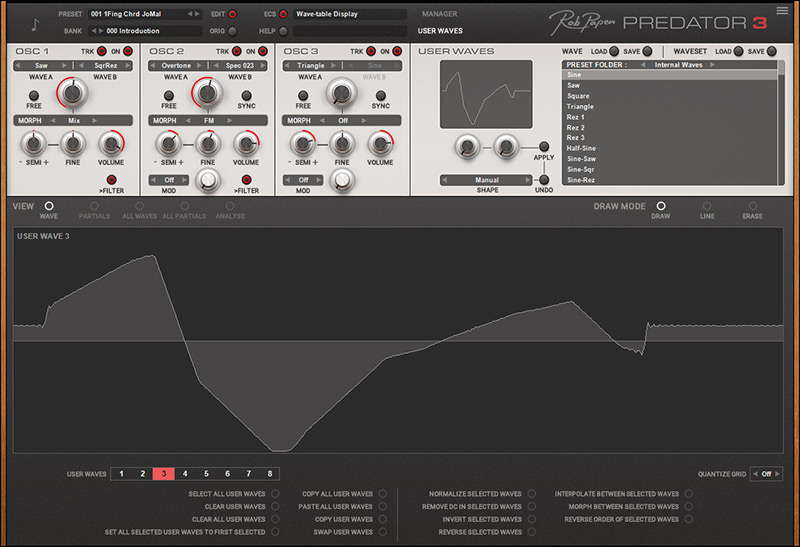Click the next preset arrow
This screenshot has height=547, width=800.
(197, 14)
